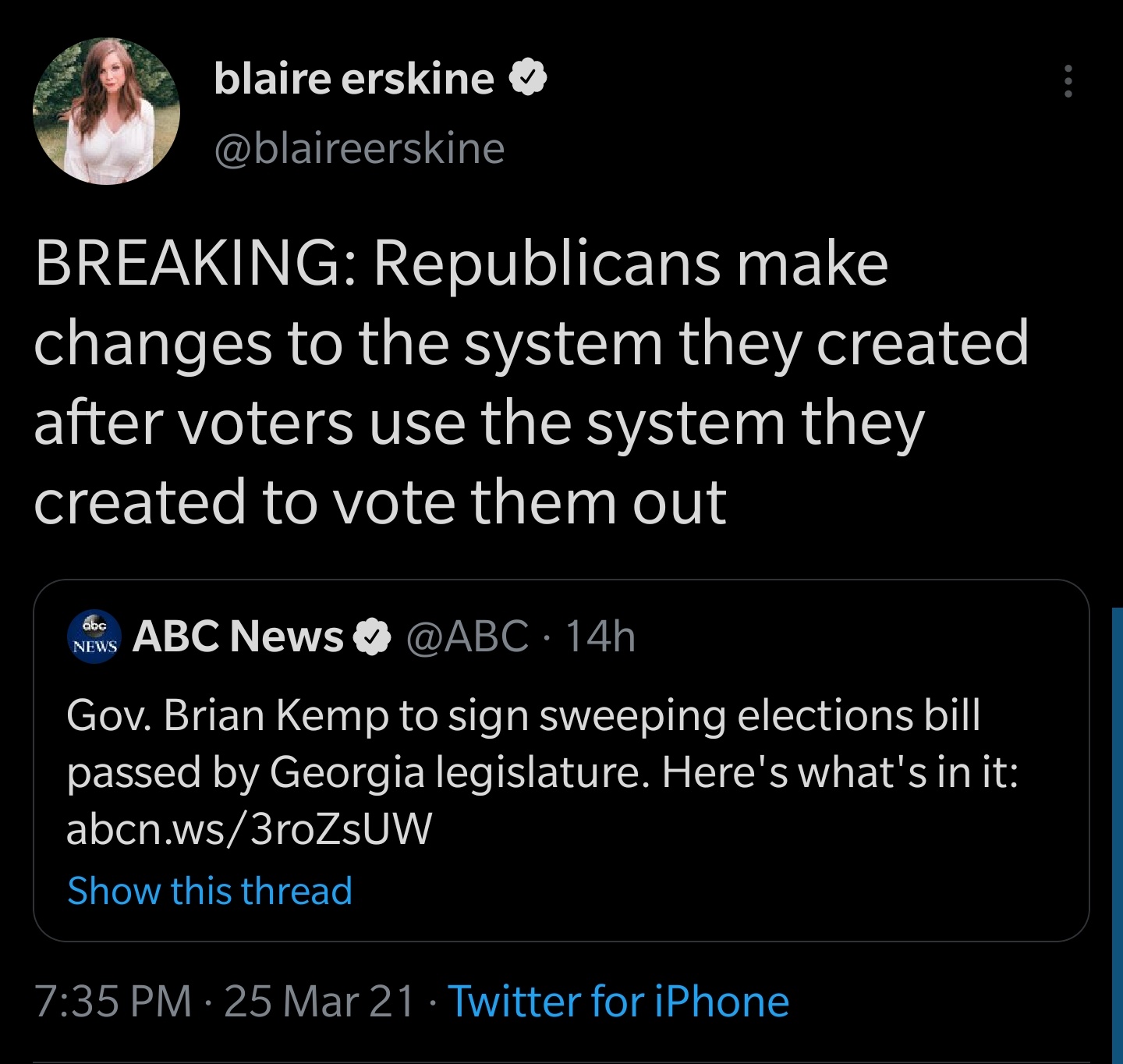Click Show this thread

[210, 890]
